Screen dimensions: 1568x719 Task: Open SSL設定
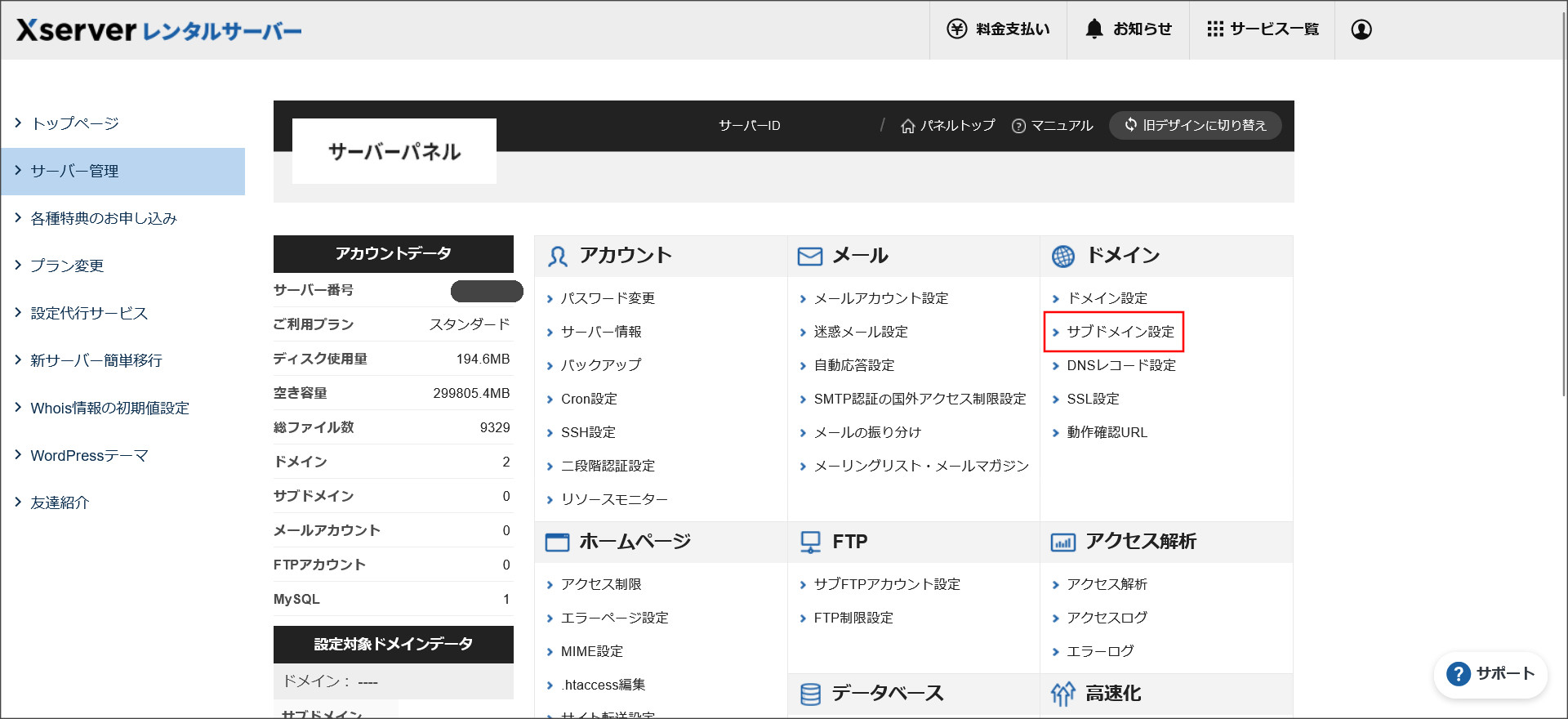1093,399
